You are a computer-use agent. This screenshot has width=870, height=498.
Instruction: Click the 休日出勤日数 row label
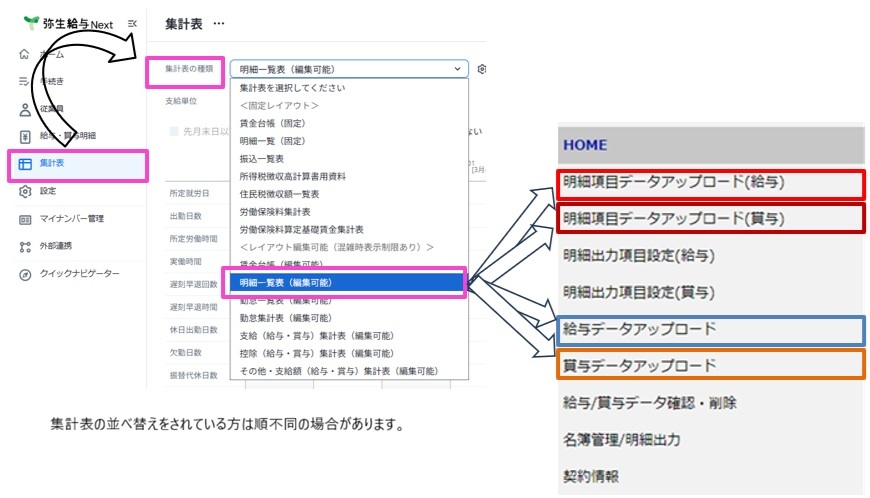193,329
